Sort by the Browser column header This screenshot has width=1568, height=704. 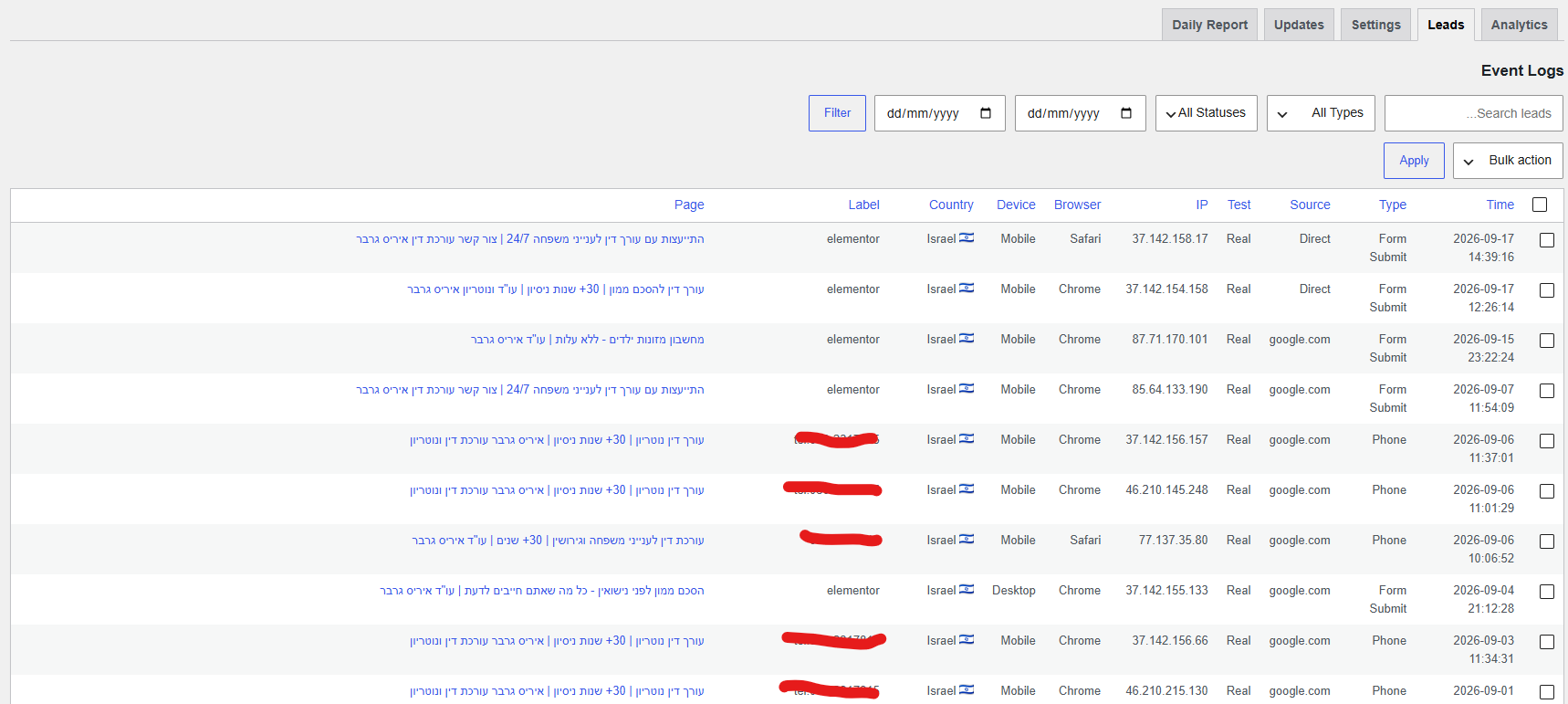tap(1077, 205)
